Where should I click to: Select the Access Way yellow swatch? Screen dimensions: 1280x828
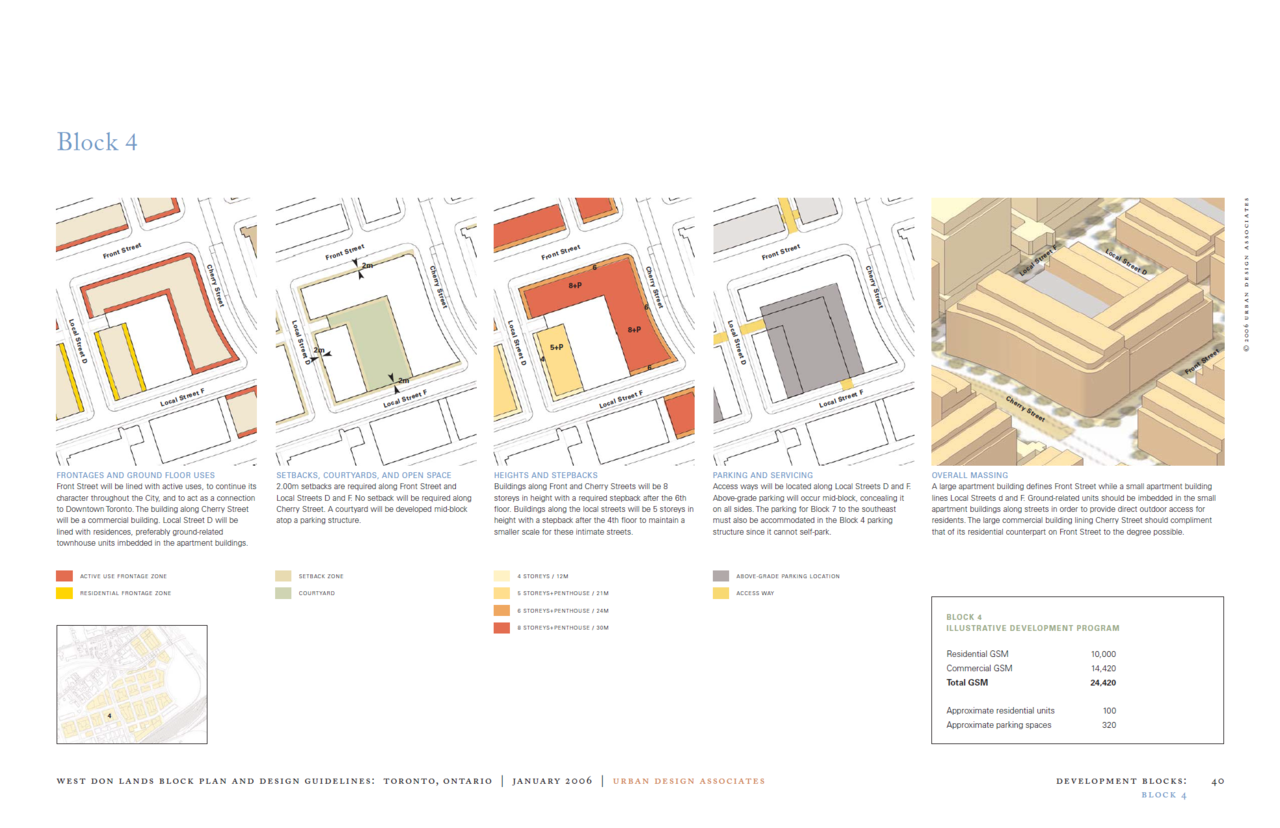[720, 593]
